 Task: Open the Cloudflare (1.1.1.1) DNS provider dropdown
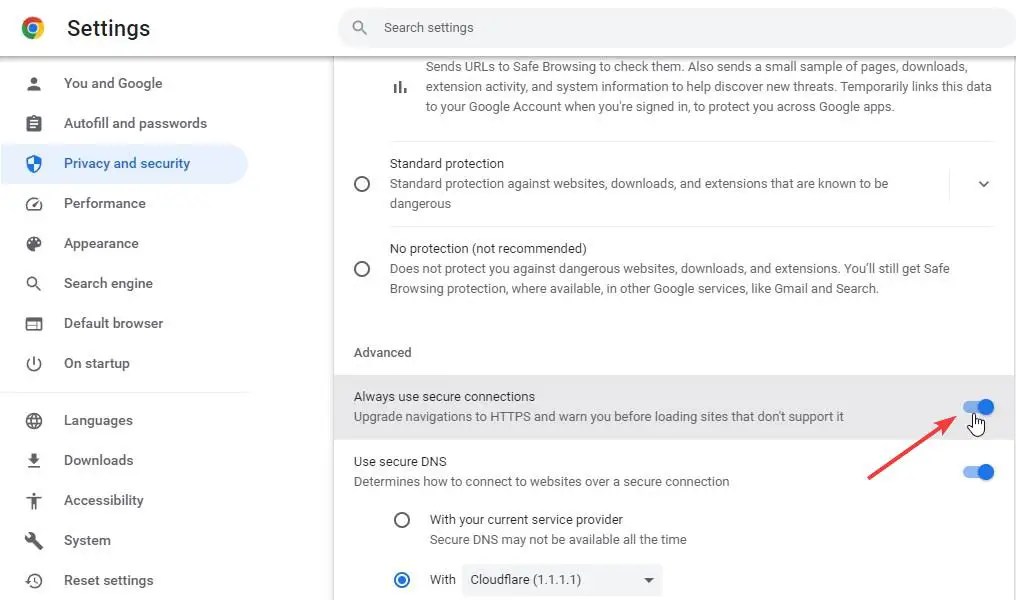tap(562, 580)
